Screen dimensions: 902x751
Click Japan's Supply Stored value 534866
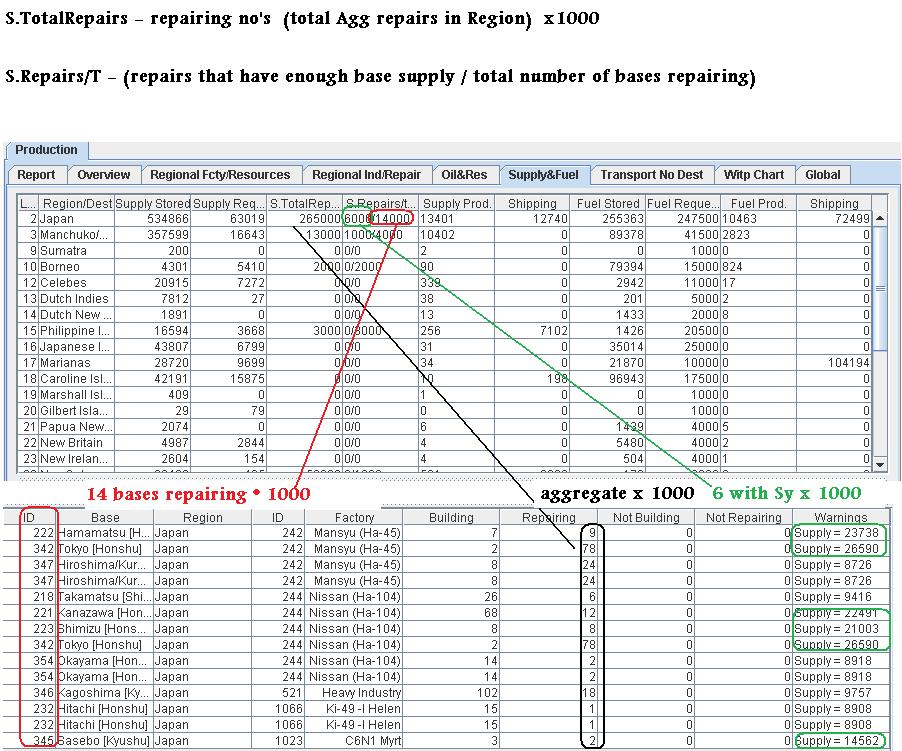(x=167, y=219)
